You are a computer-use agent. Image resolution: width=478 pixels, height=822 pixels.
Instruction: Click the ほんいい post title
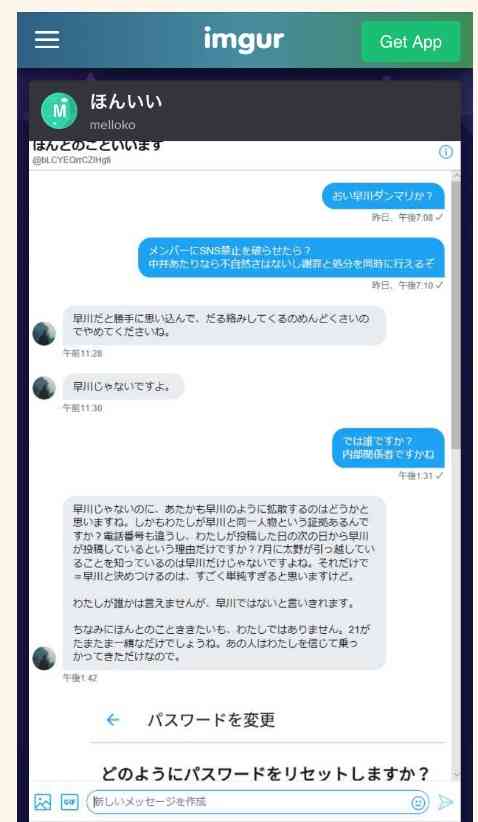pyautogui.click(x=126, y=102)
